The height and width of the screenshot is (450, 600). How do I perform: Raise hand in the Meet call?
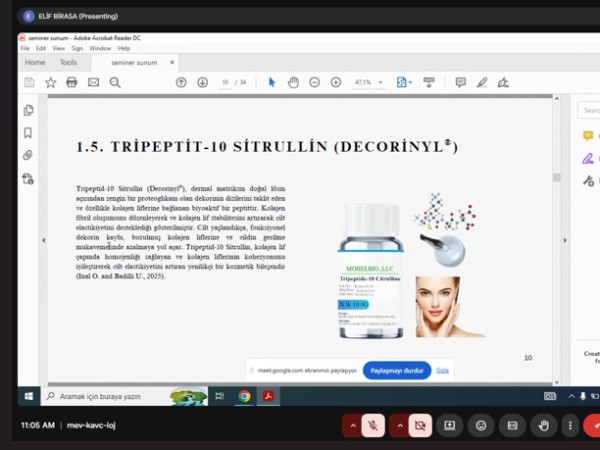[x=544, y=425]
